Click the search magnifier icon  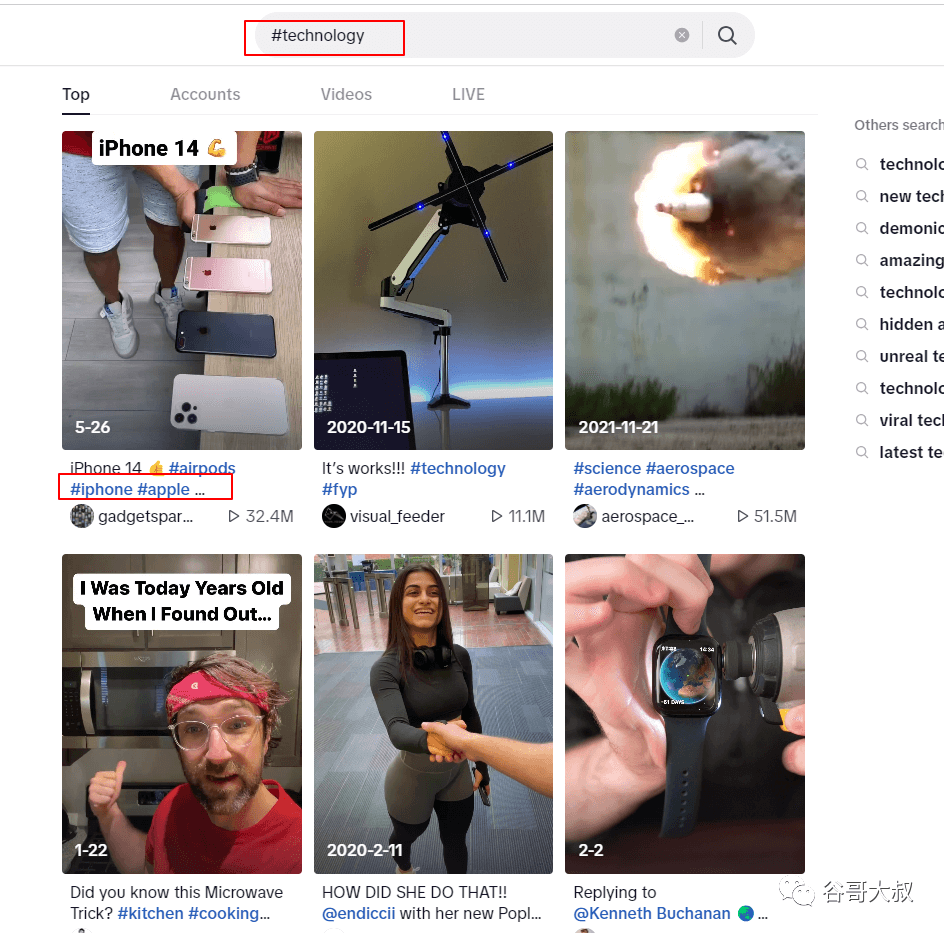click(x=727, y=36)
